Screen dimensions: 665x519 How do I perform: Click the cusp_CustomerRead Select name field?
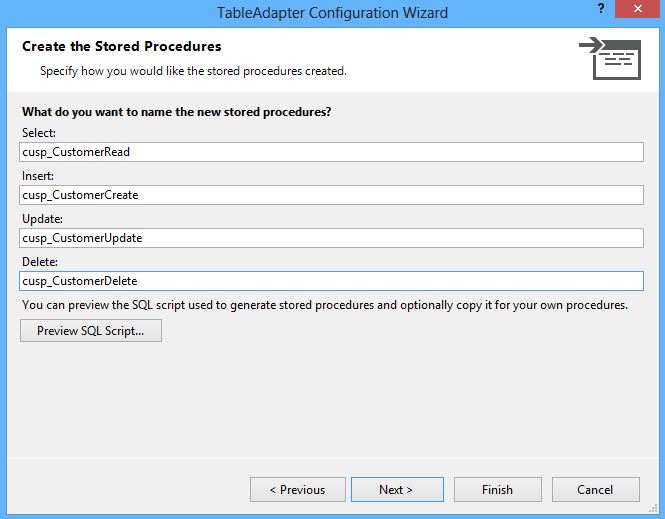331,152
